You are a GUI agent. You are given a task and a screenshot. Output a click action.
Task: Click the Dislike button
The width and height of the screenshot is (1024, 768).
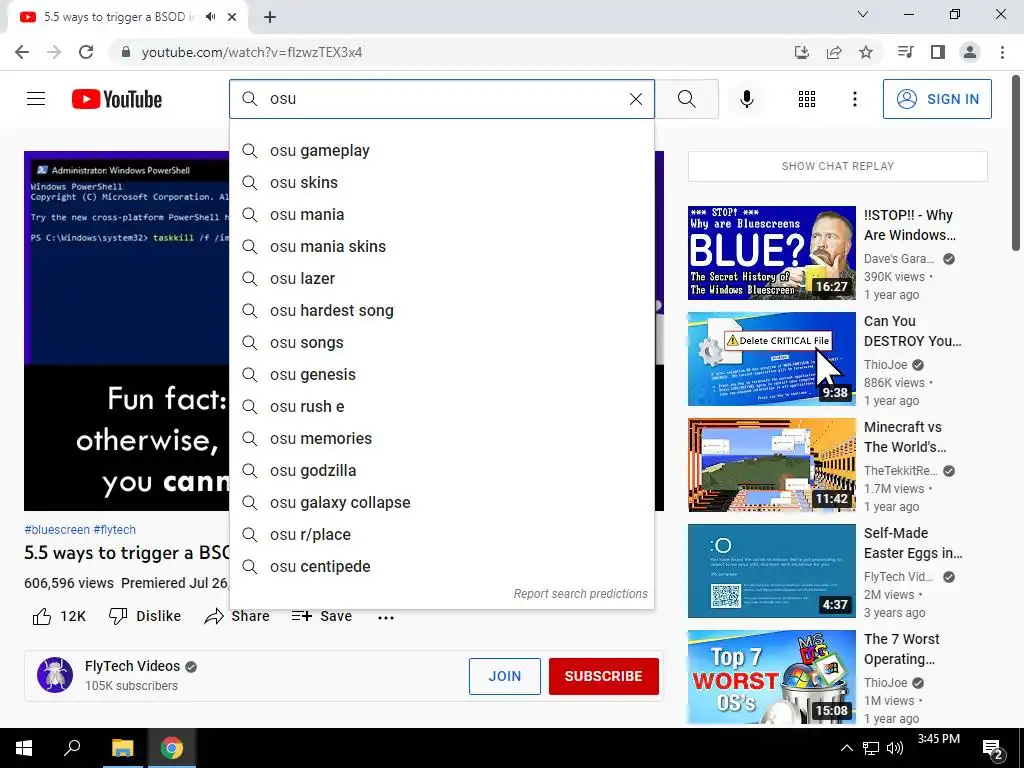coord(144,616)
